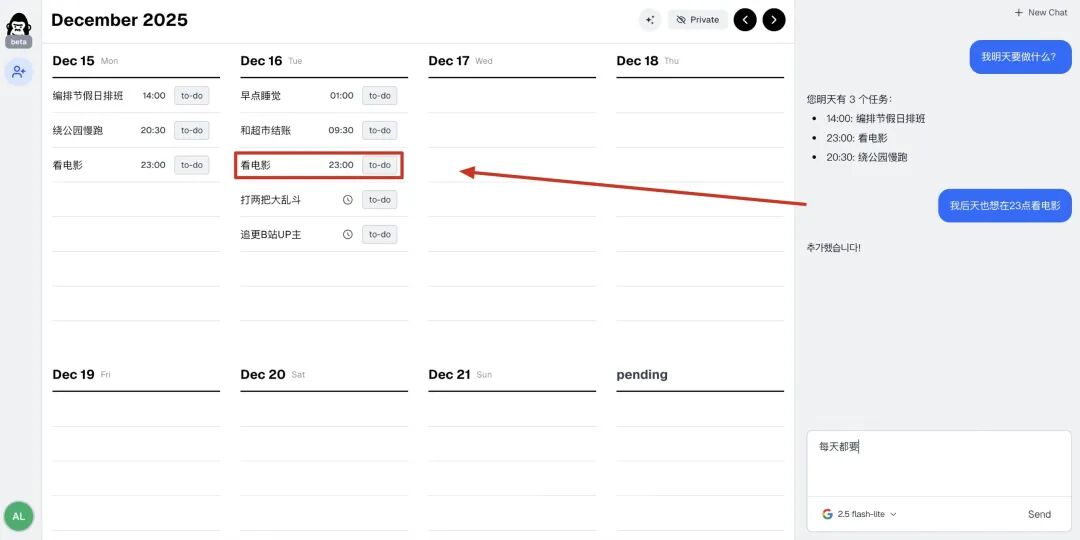Toggle to-do status for 早点睡觉
The height and width of the screenshot is (540, 1080).
pos(380,96)
